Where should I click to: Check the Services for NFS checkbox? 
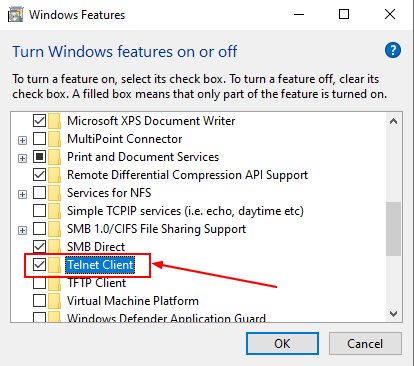(39, 193)
